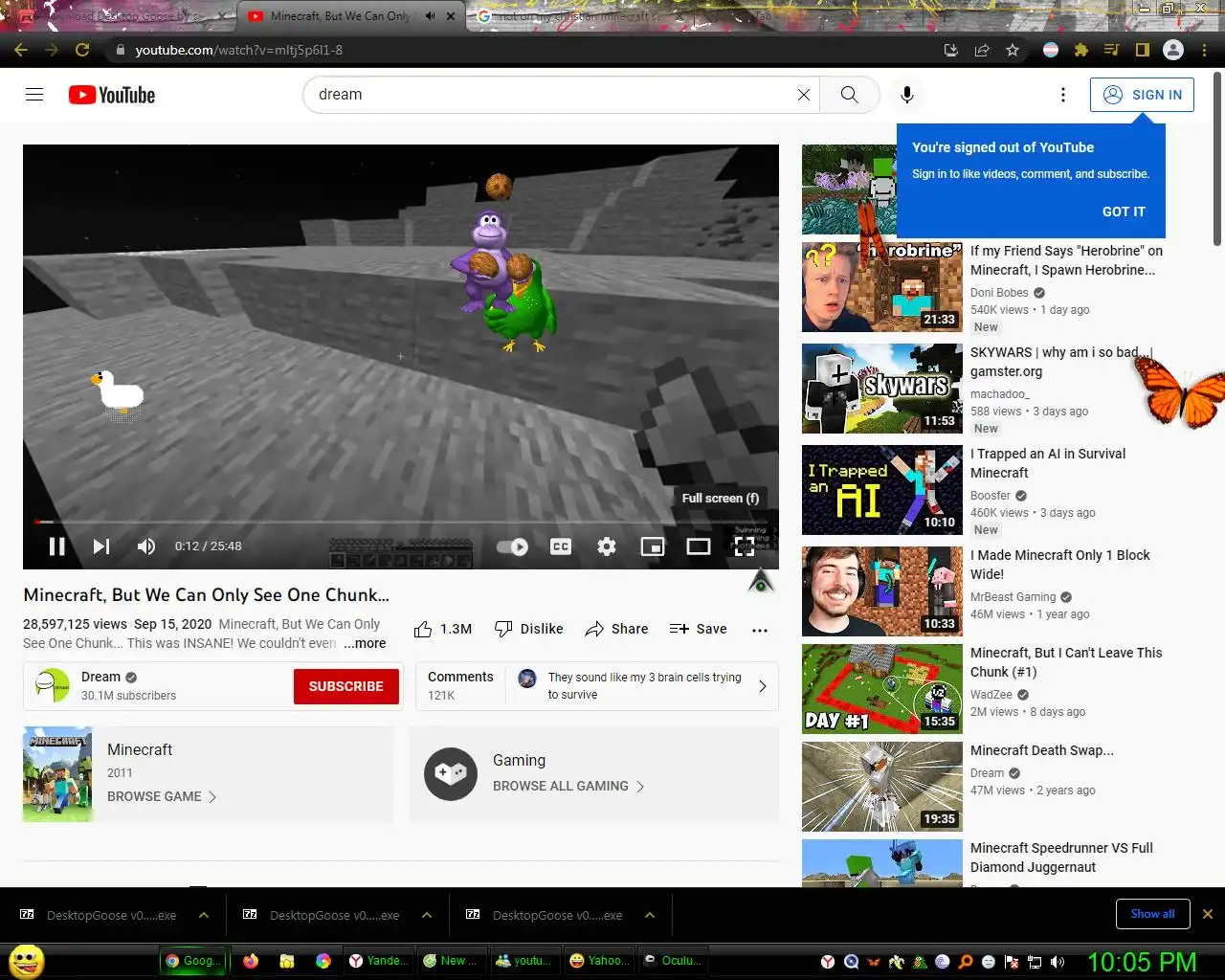Screen dimensions: 1225x980
Task: Open the YouTube settings three-dot menu
Action: [1062, 95]
